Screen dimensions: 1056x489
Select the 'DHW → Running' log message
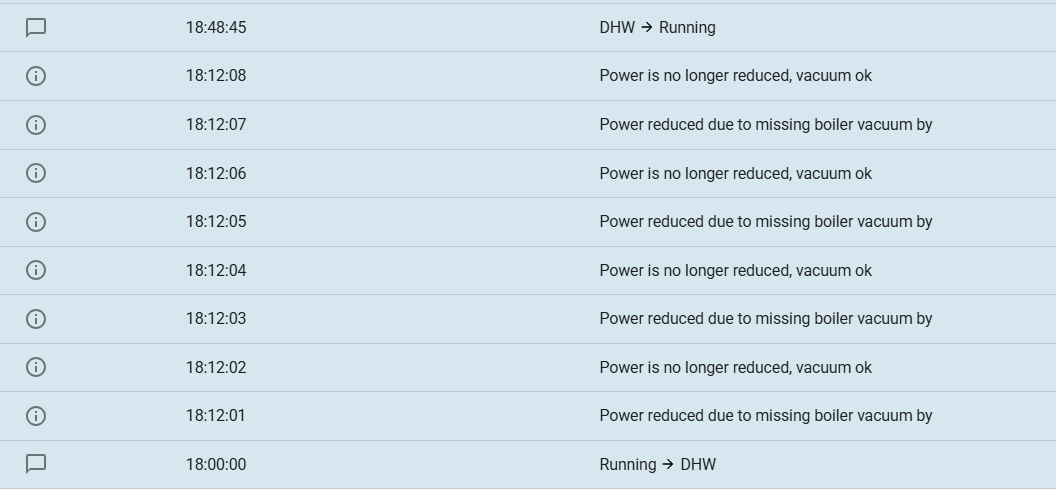(x=657, y=28)
